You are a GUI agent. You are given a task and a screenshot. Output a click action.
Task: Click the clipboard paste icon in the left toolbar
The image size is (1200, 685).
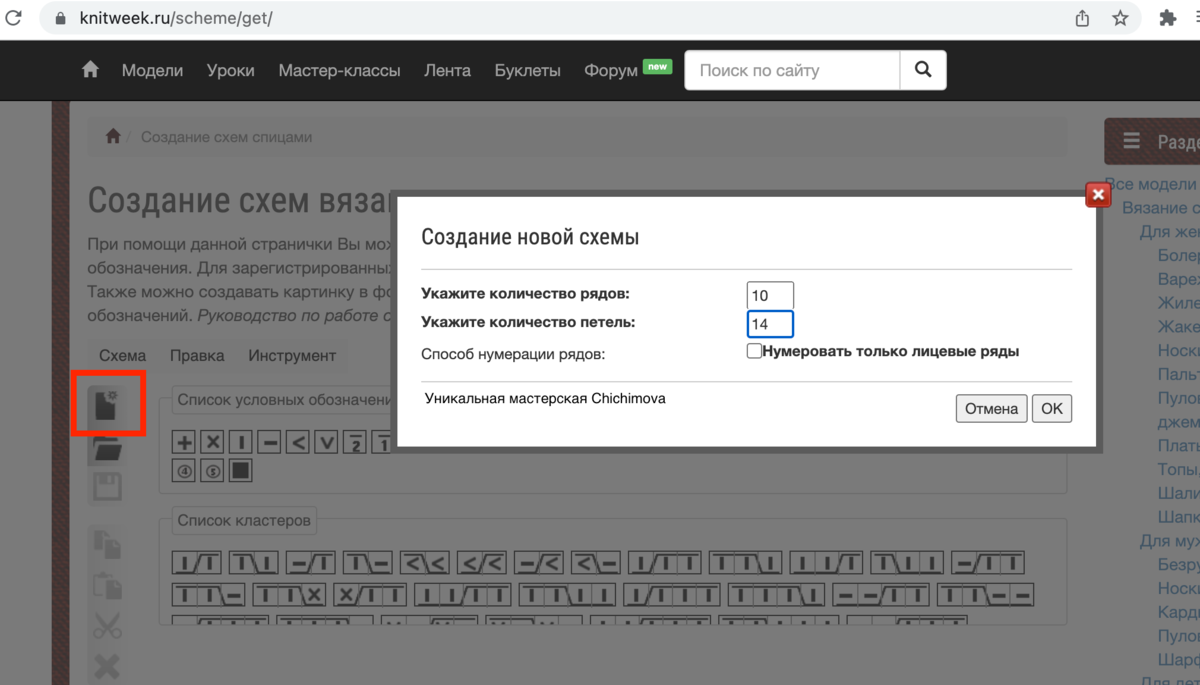click(107, 585)
